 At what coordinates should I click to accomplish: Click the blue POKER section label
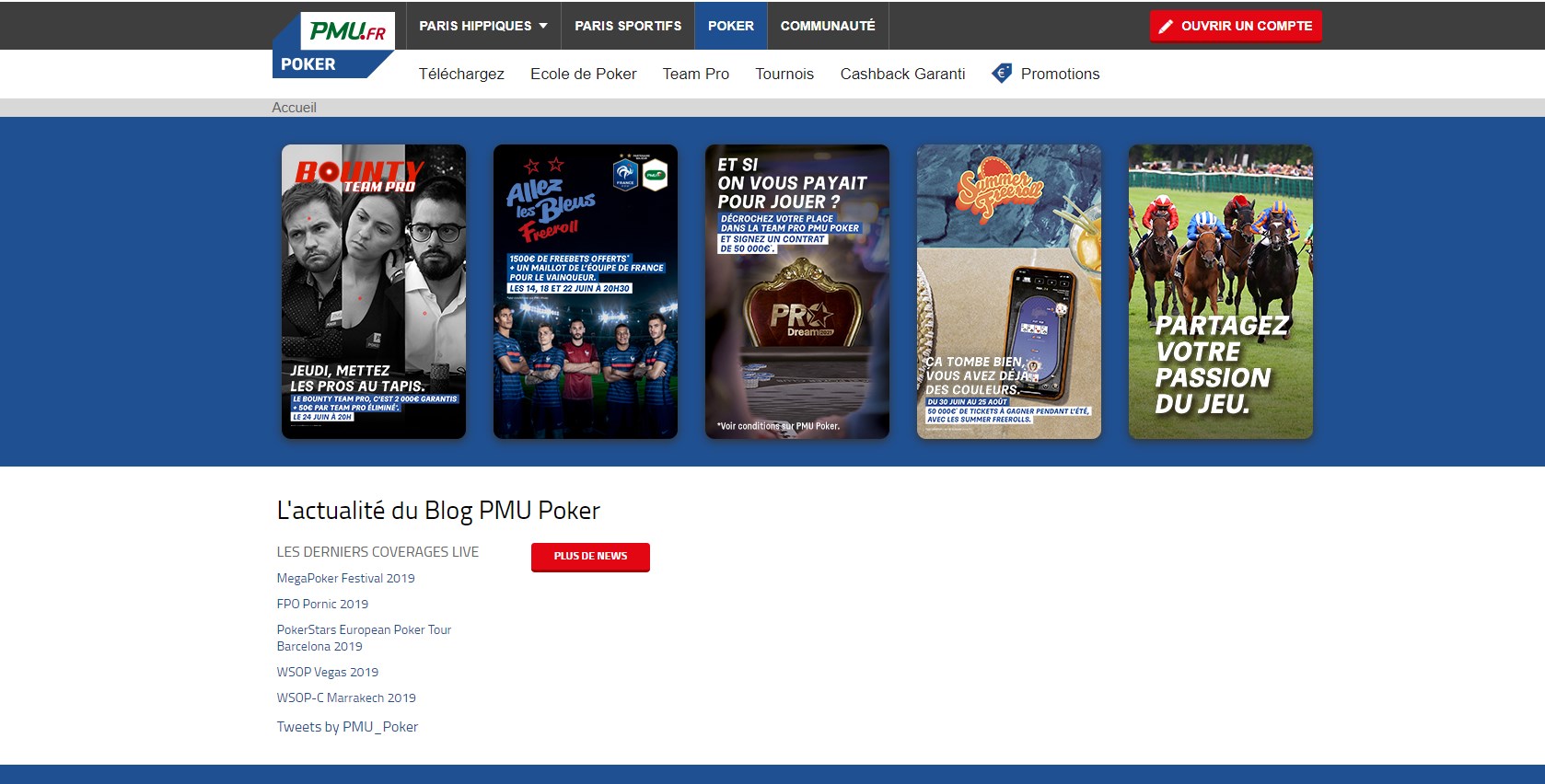click(308, 64)
